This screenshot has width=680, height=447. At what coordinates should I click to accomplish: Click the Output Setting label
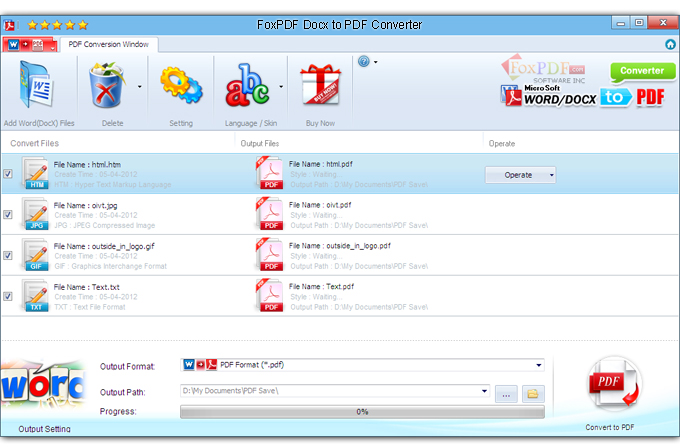pos(44,429)
